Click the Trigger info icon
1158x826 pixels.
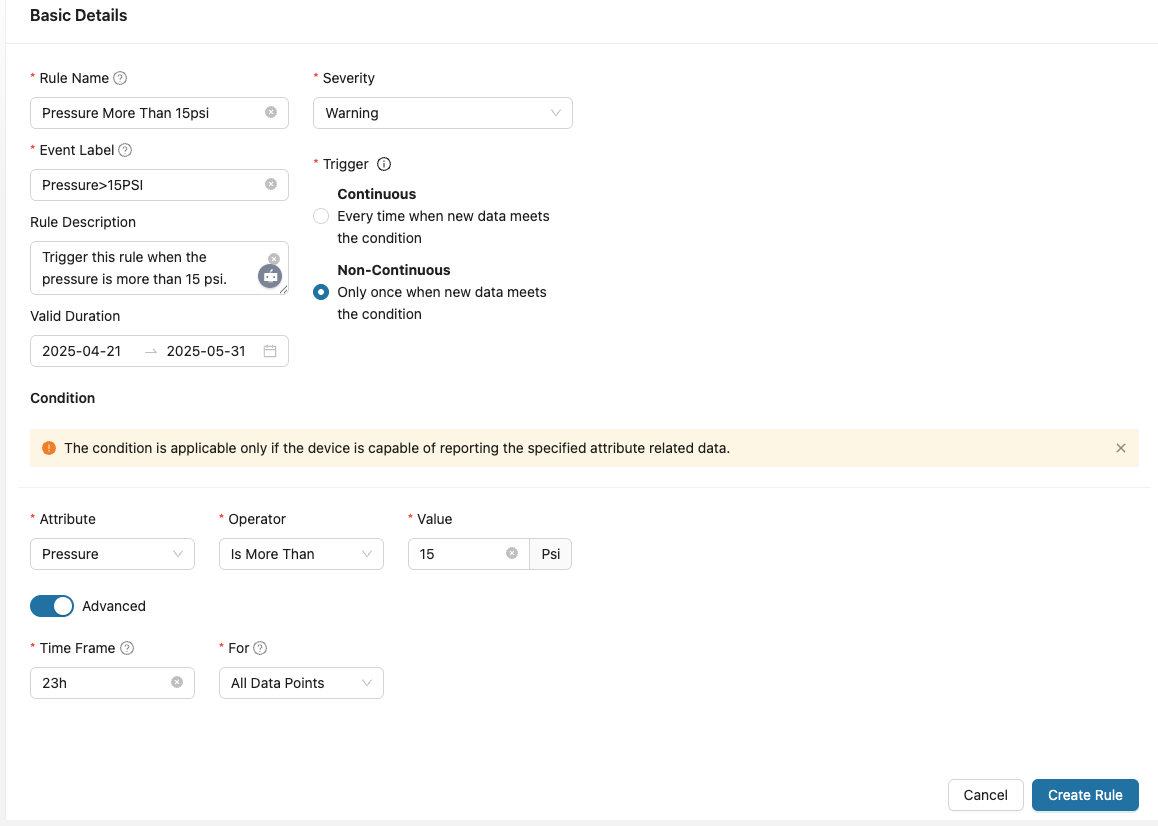tap(384, 164)
